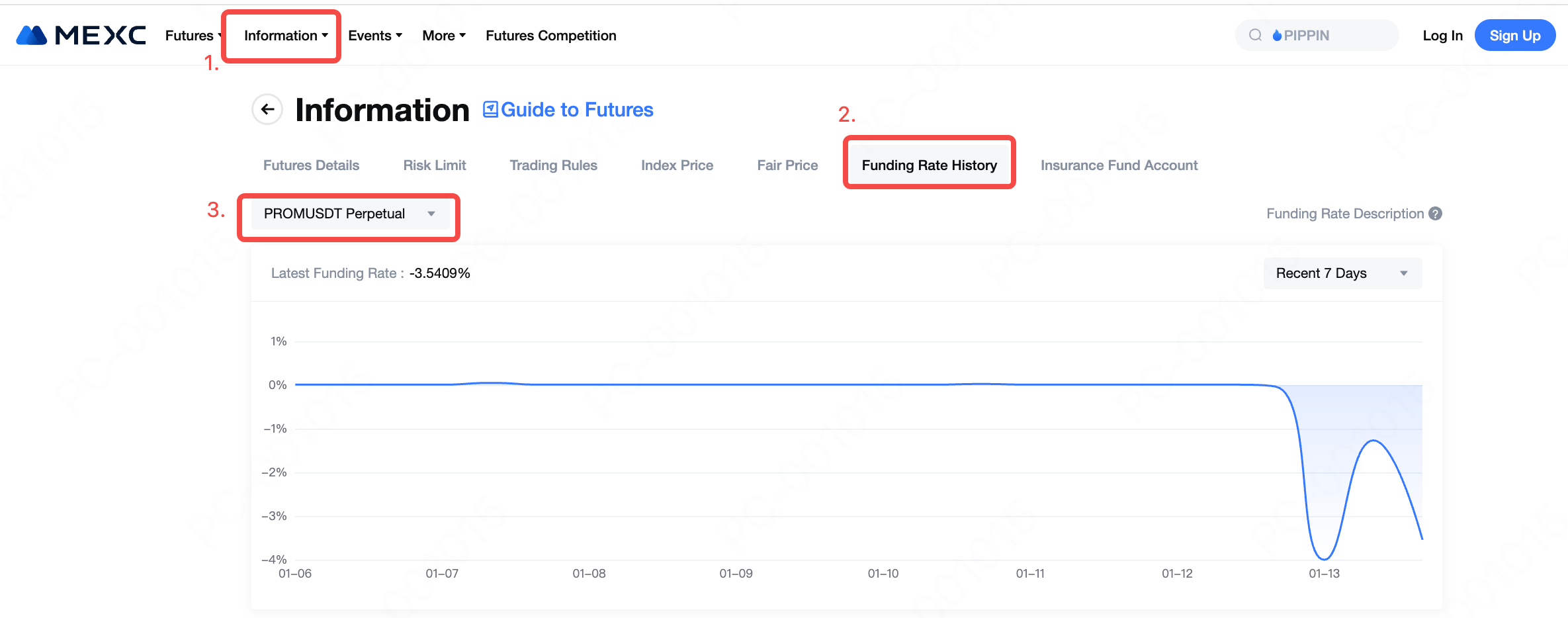The height and width of the screenshot is (618, 1568).
Task: Open the PROMUSDT Perpetual contract selector
Action: (x=349, y=214)
